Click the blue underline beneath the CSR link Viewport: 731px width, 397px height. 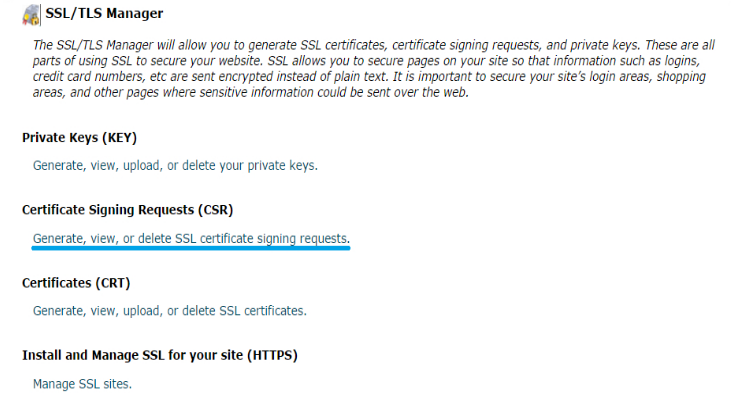pos(191,248)
